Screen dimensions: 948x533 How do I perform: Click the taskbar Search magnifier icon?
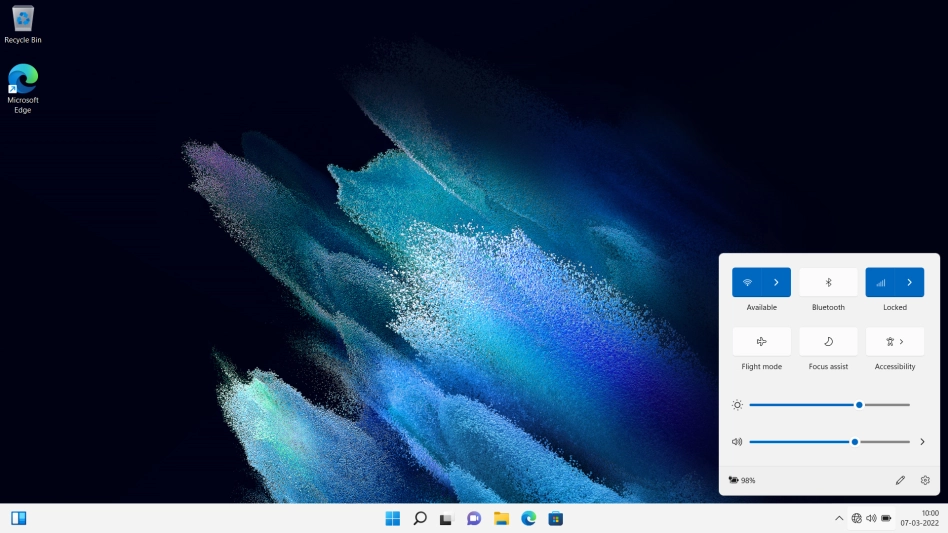pyautogui.click(x=420, y=518)
